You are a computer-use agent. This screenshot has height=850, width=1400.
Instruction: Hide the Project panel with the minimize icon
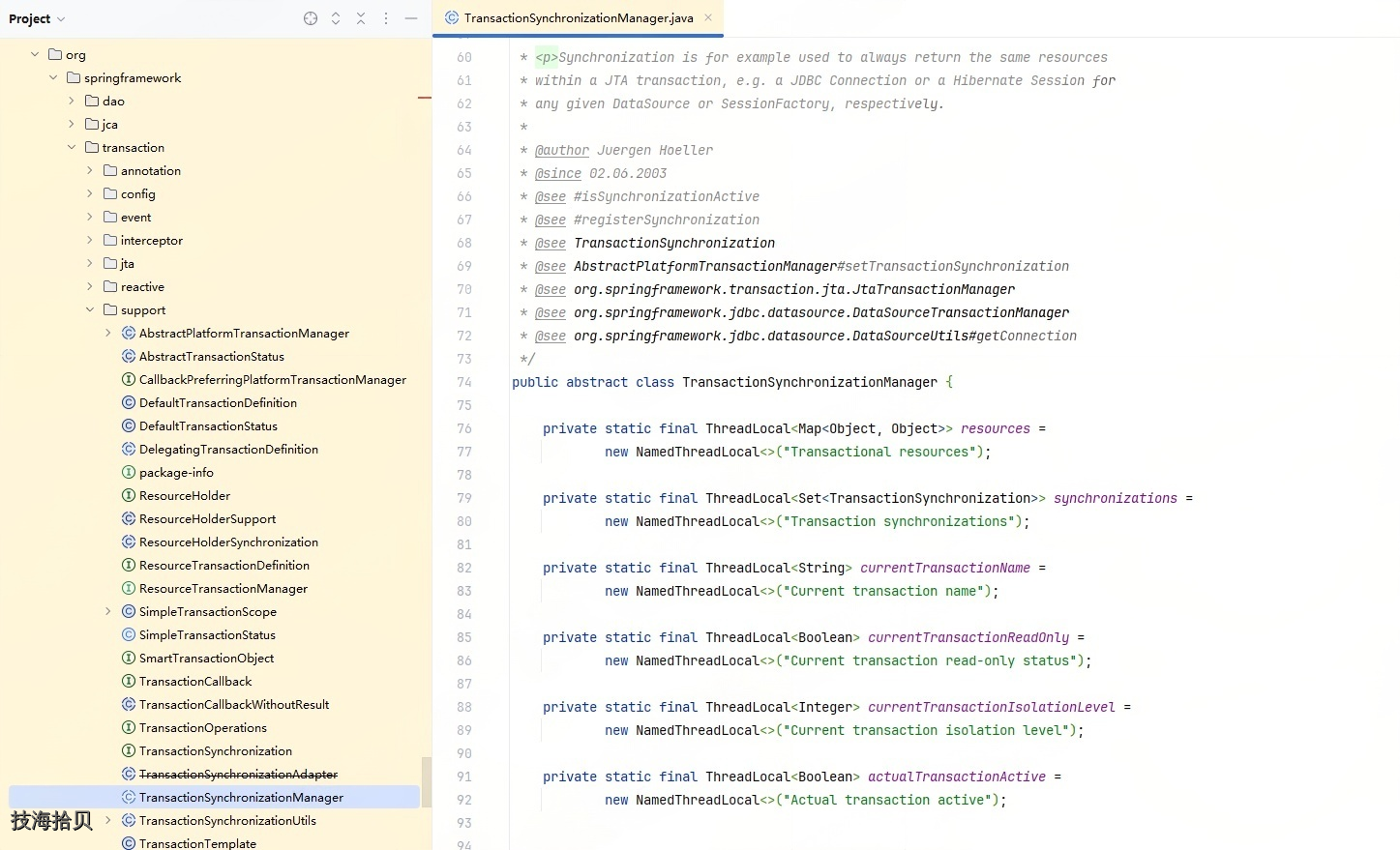coord(411,18)
